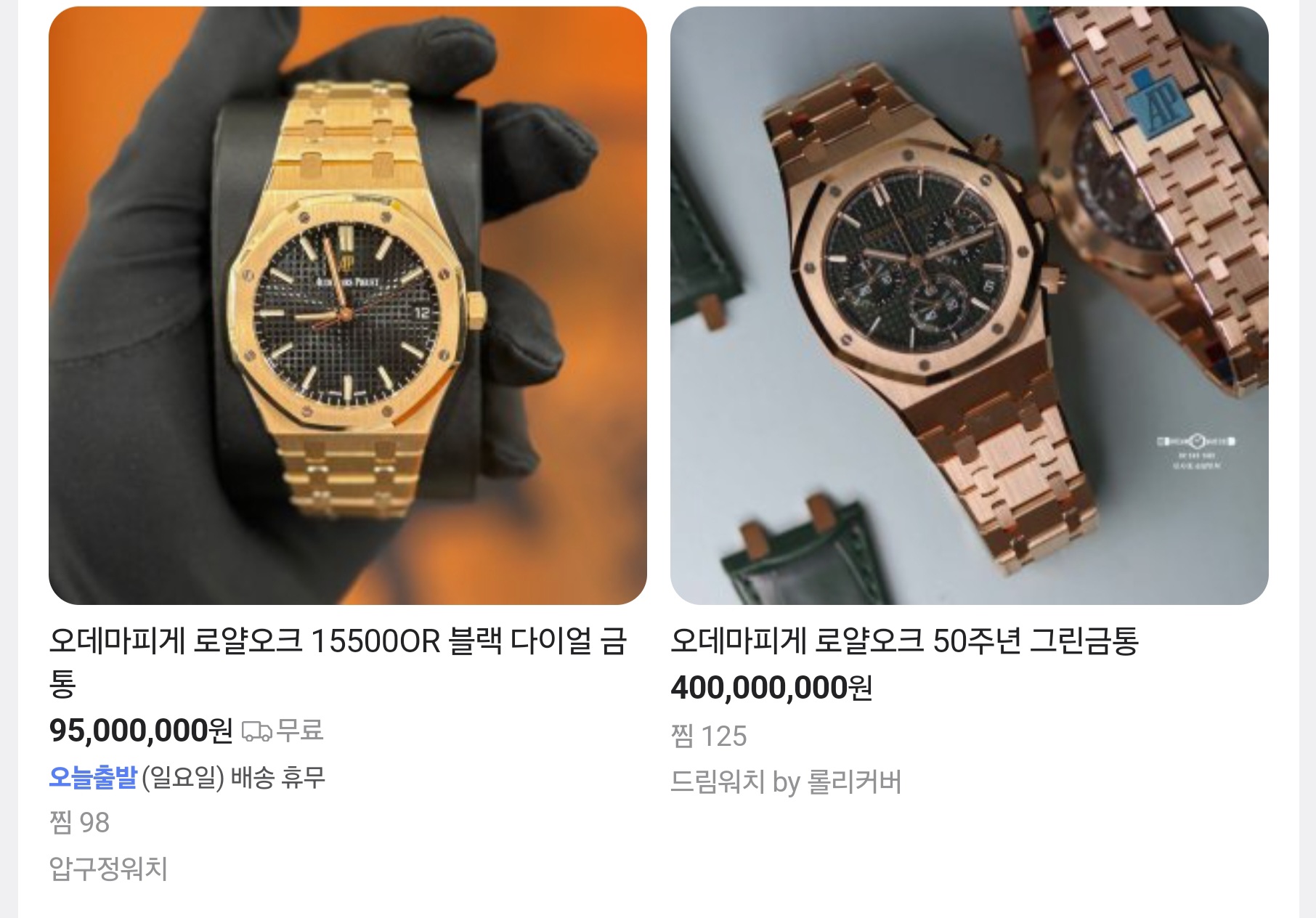
Task: Click the green leather strap at the bottom
Action: click(806, 552)
